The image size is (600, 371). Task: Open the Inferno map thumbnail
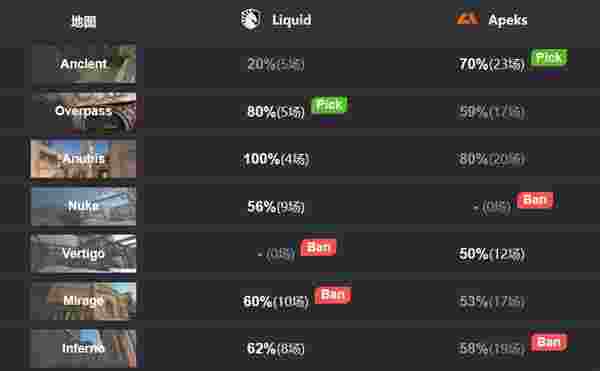83,348
